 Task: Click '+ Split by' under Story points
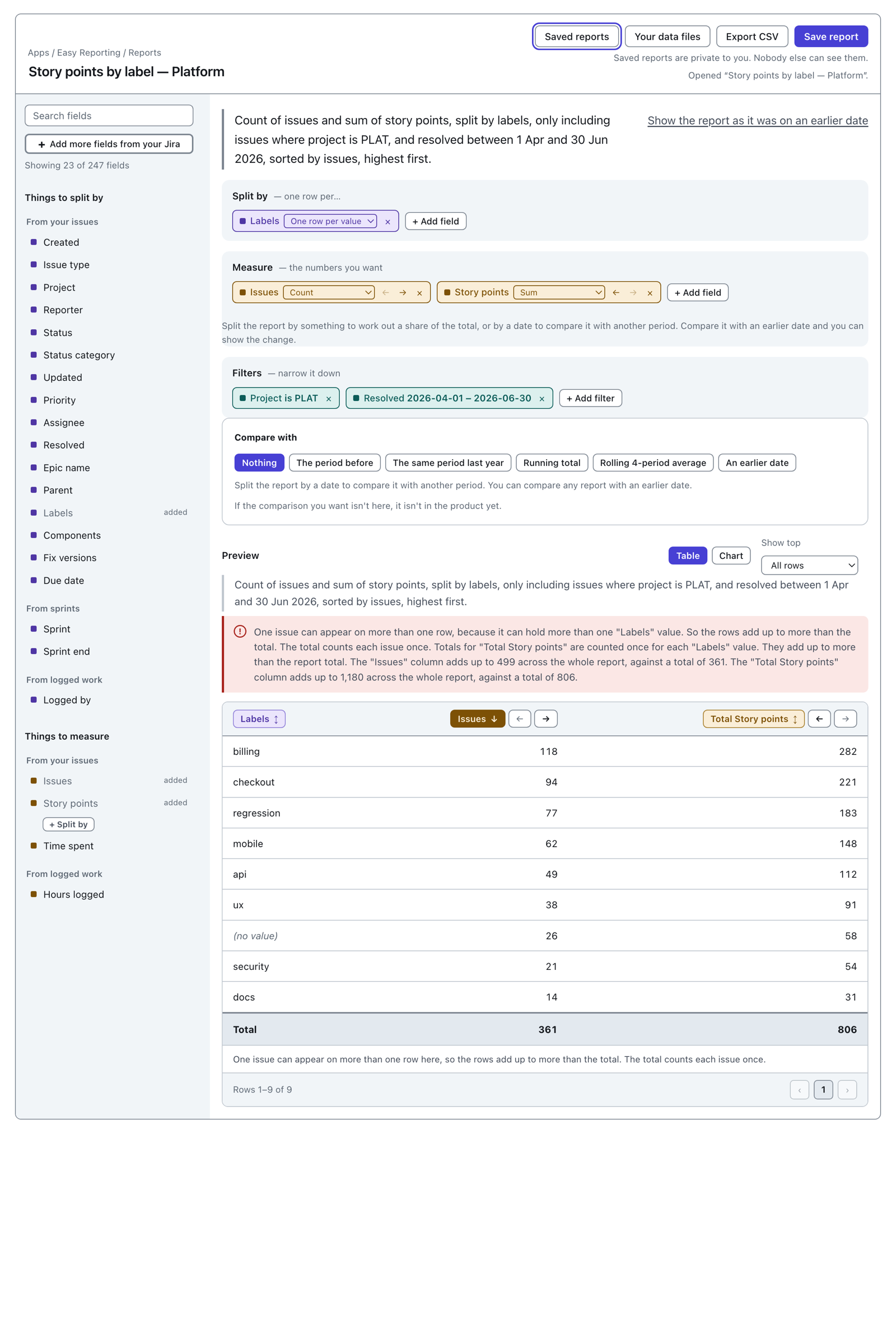point(68,824)
